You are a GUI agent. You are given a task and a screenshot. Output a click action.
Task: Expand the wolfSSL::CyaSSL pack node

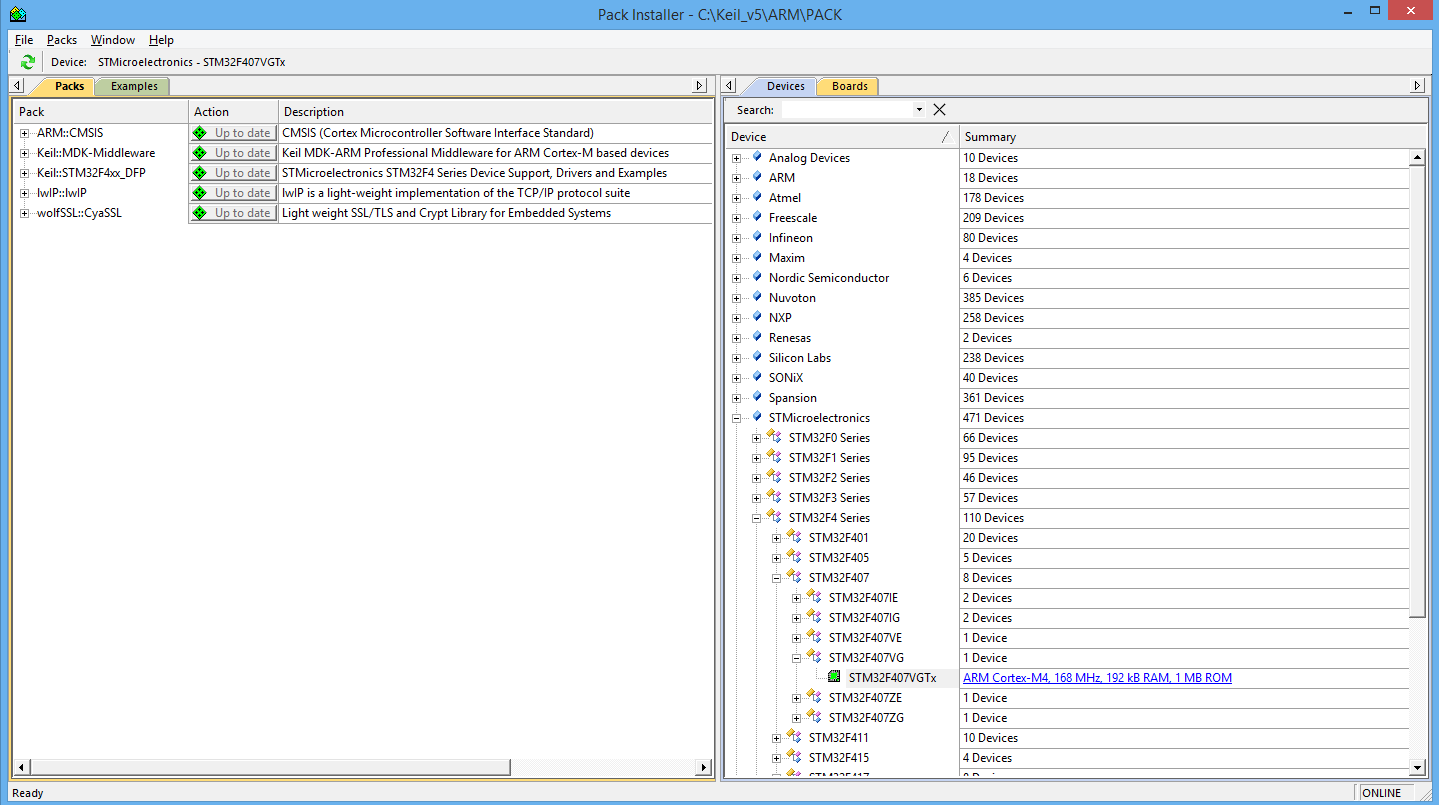[x=24, y=213]
